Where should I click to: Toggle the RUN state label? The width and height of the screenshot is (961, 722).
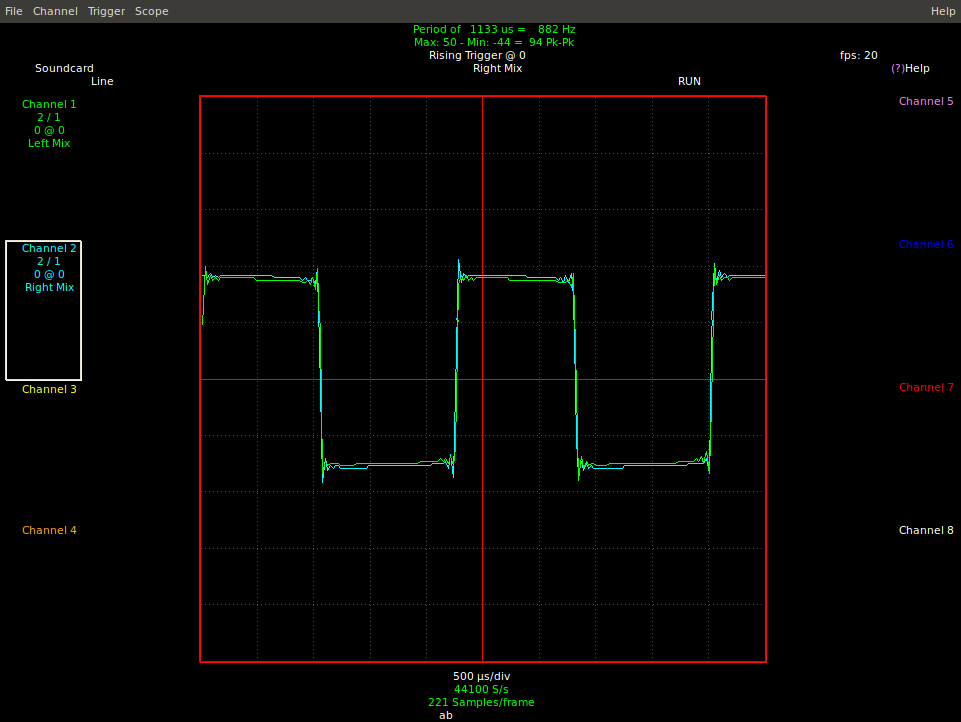[x=689, y=81]
